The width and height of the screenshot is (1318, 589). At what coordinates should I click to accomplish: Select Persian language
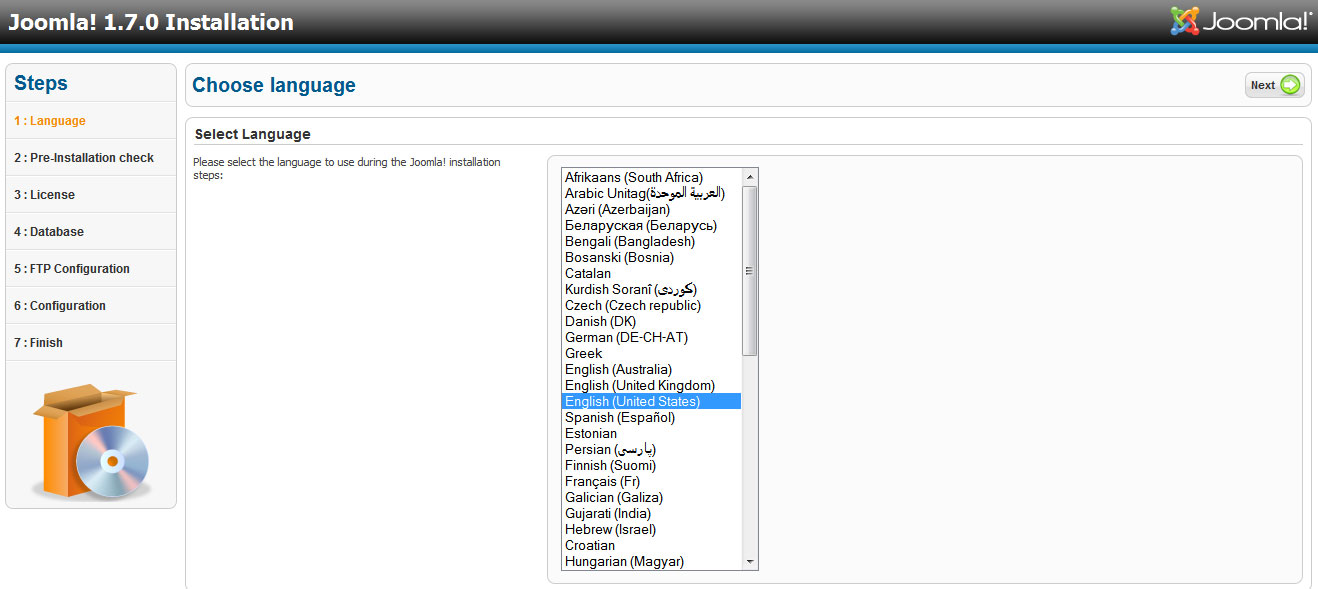[652, 450]
